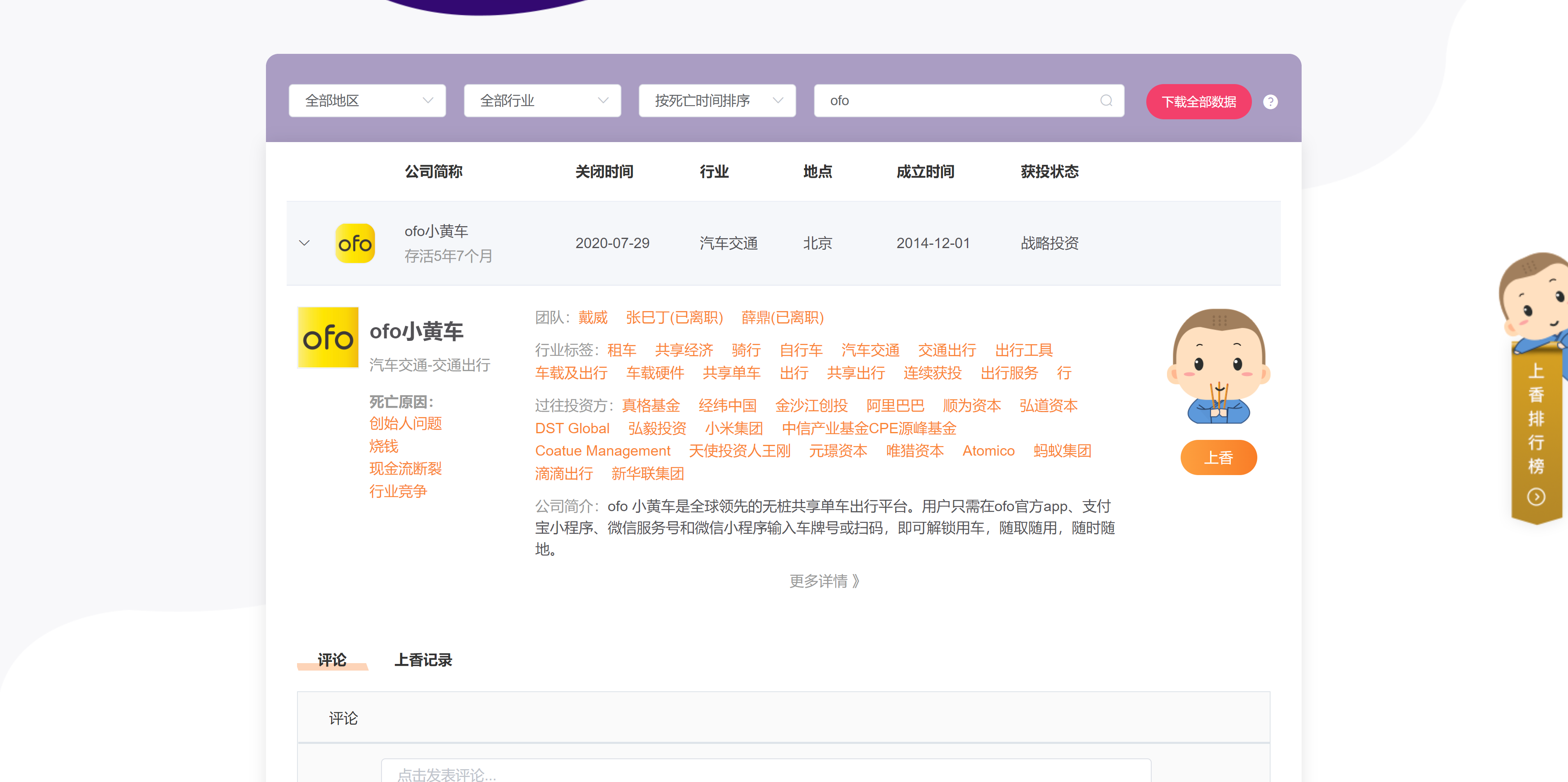Open the help question mark icon
Image resolution: width=1568 pixels, height=782 pixels.
click(1270, 101)
